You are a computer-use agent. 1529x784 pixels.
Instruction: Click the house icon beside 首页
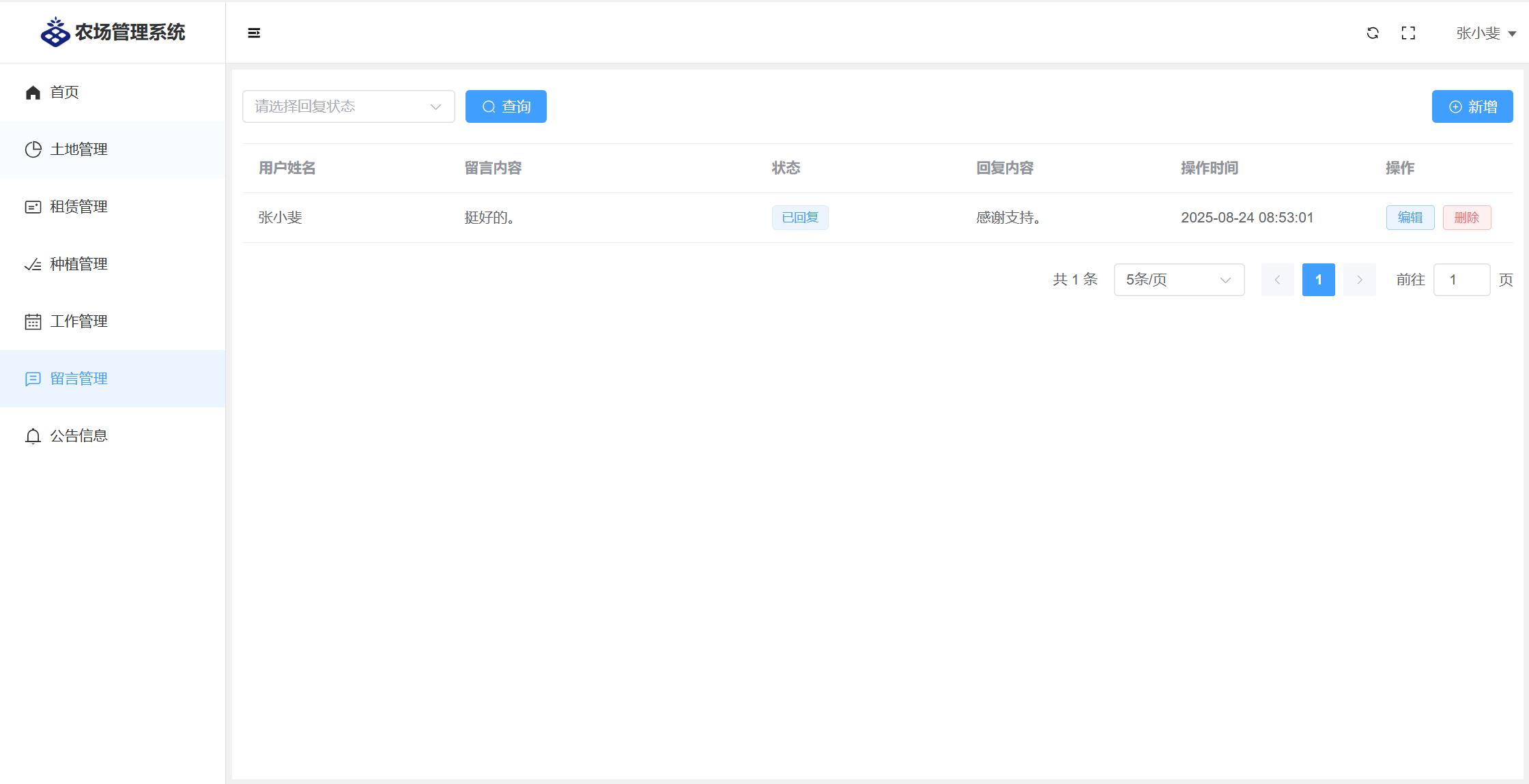pyautogui.click(x=33, y=92)
